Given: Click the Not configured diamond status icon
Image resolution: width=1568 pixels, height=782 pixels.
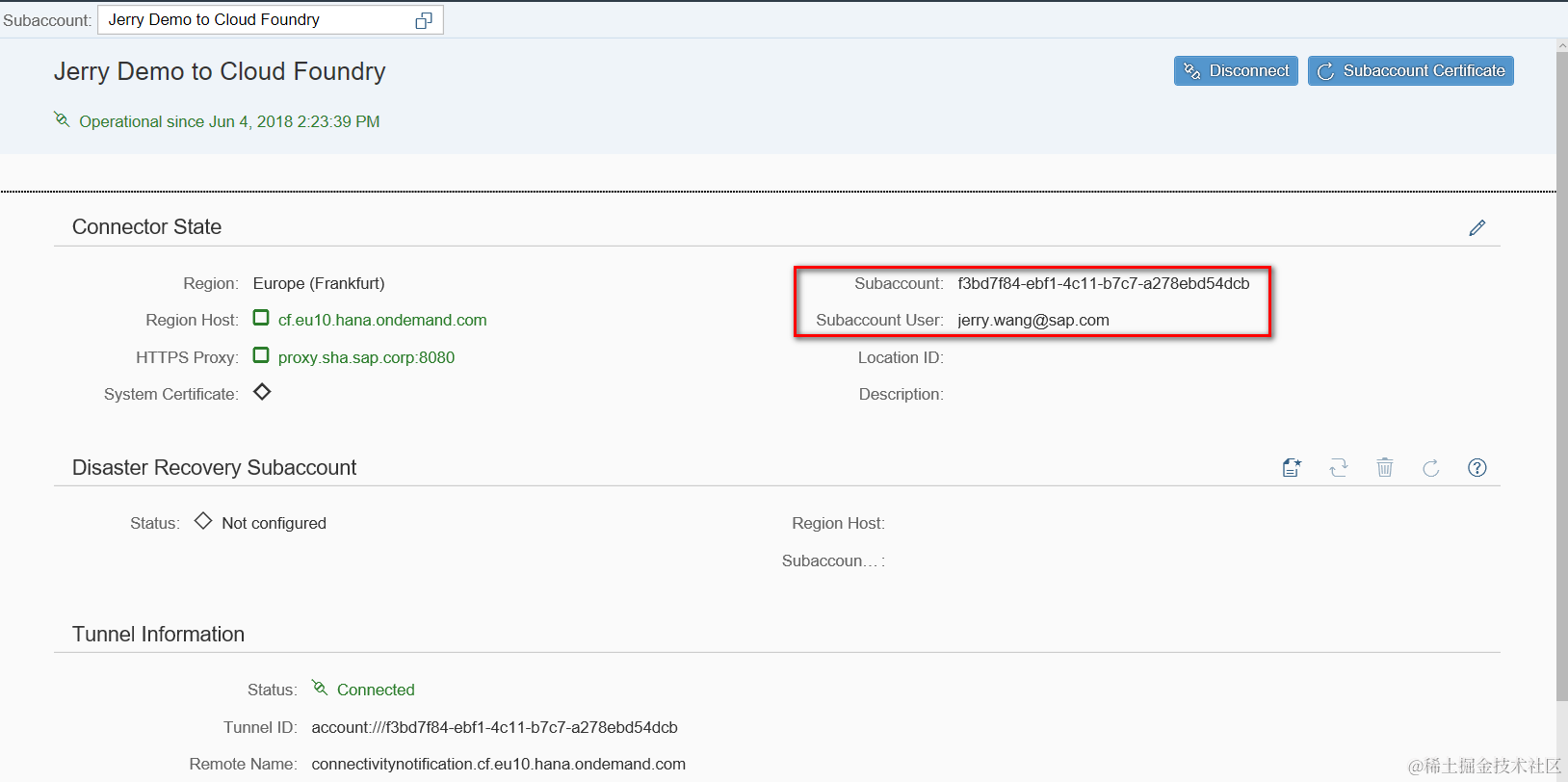Looking at the screenshot, I should (x=203, y=521).
